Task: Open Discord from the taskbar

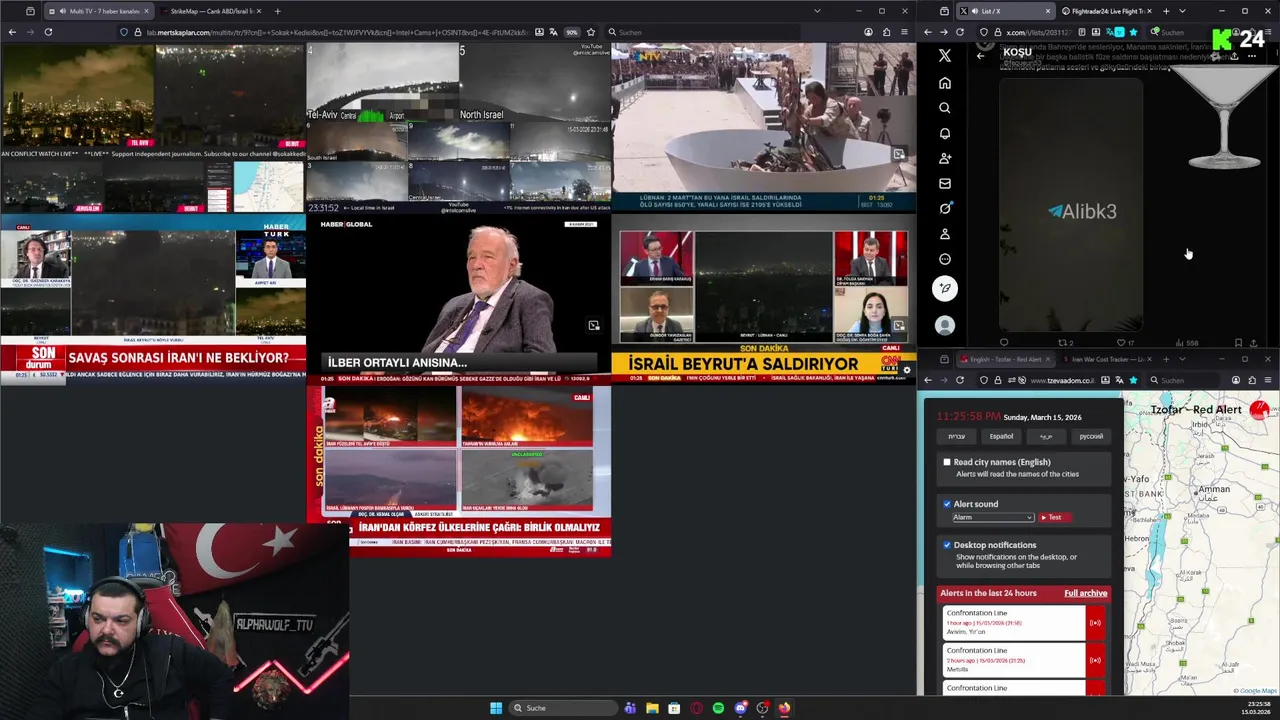Action: coord(740,708)
